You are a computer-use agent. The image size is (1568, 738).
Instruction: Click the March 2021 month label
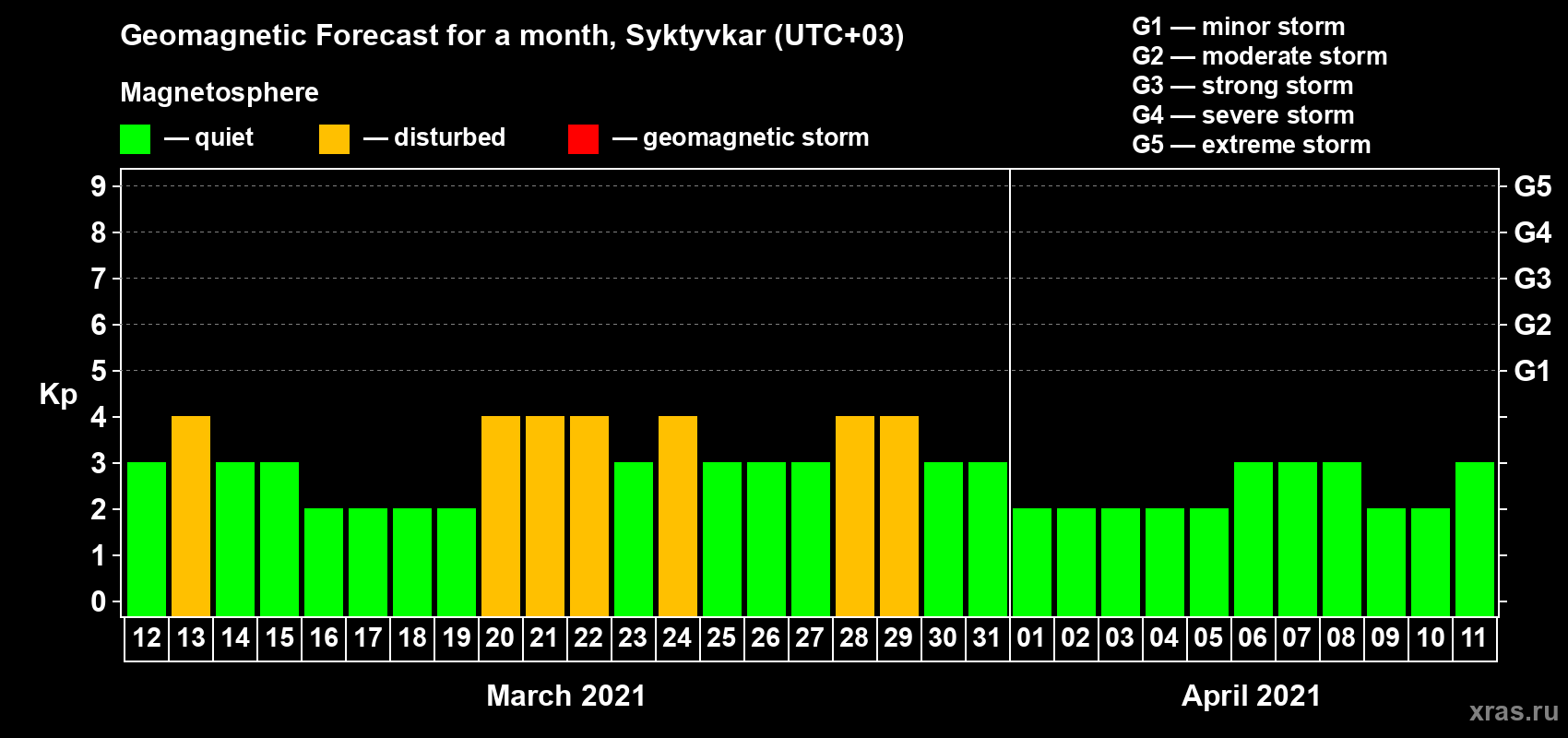(x=566, y=696)
